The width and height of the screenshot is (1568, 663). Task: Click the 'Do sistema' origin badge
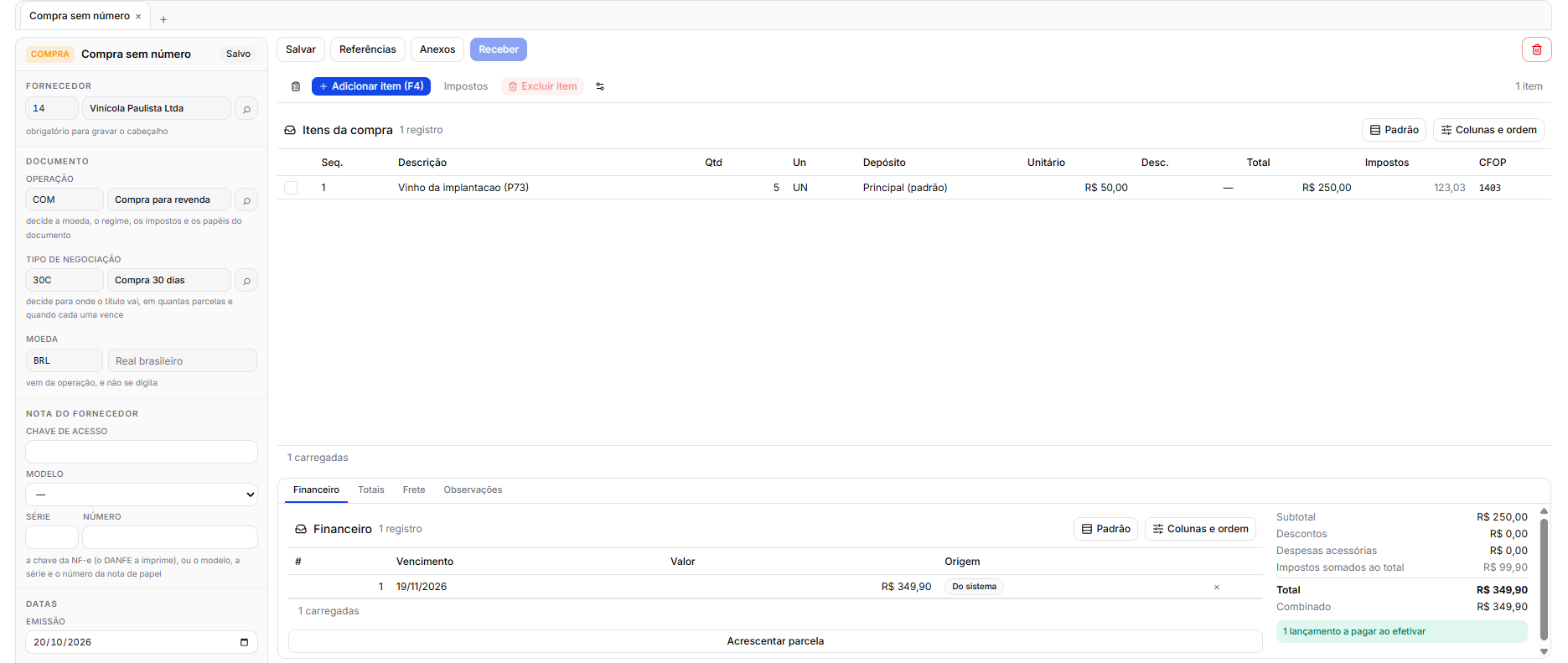(974, 587)
